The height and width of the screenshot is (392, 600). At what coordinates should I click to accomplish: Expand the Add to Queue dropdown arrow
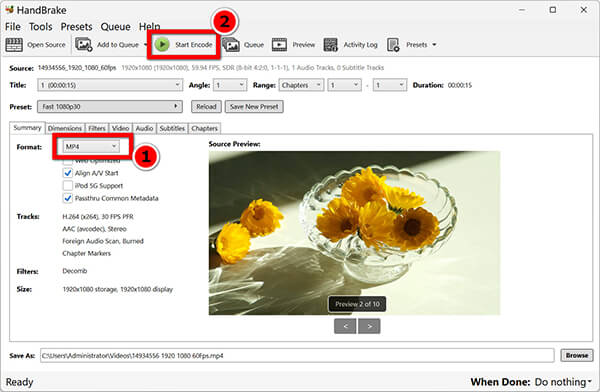pyautogui.click(x=145, y=45)
